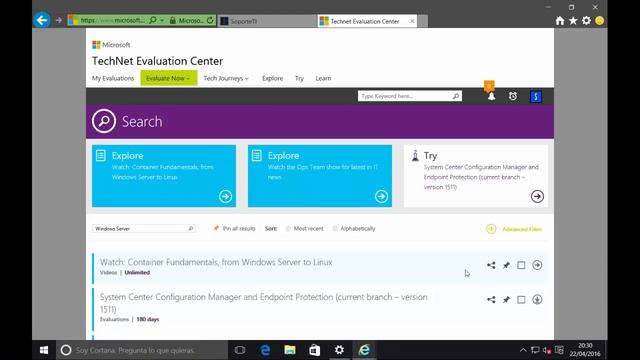
Task: Open Advanced Filters link
Action: pyautogui.click(x=522, y=229)
